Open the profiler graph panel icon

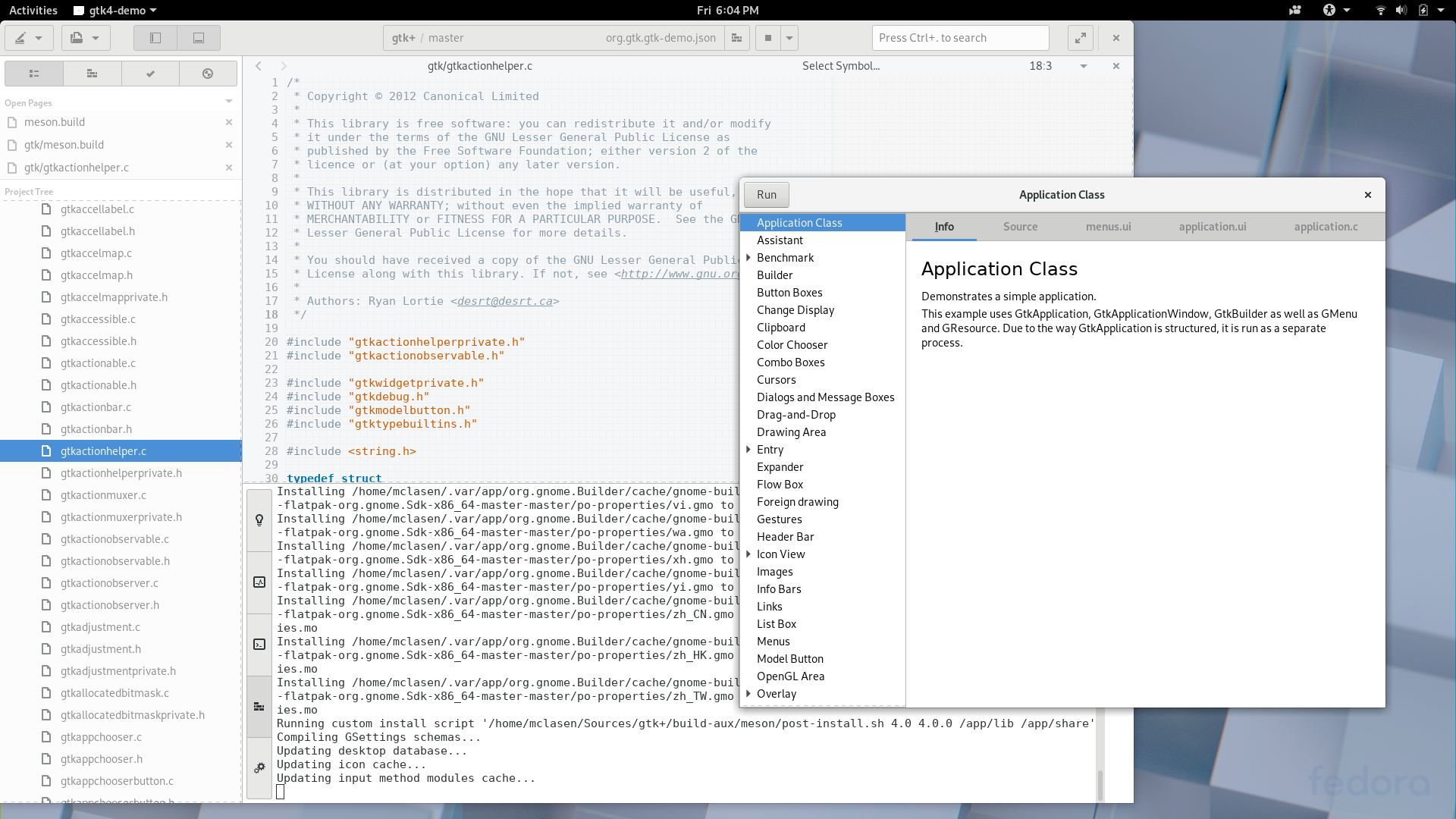259,582
